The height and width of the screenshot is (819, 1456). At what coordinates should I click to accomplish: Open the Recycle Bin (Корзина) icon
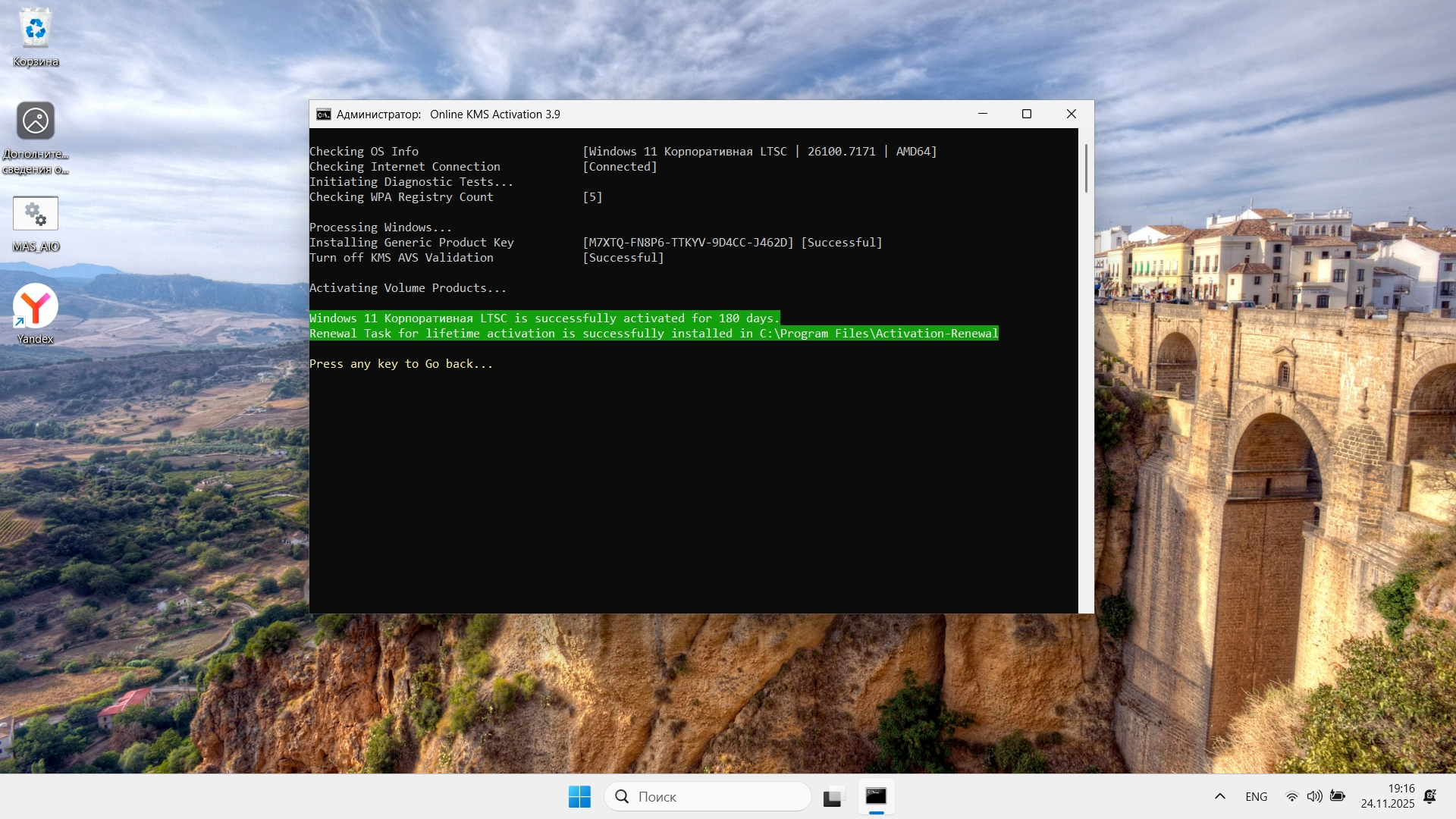pos(36,32)
